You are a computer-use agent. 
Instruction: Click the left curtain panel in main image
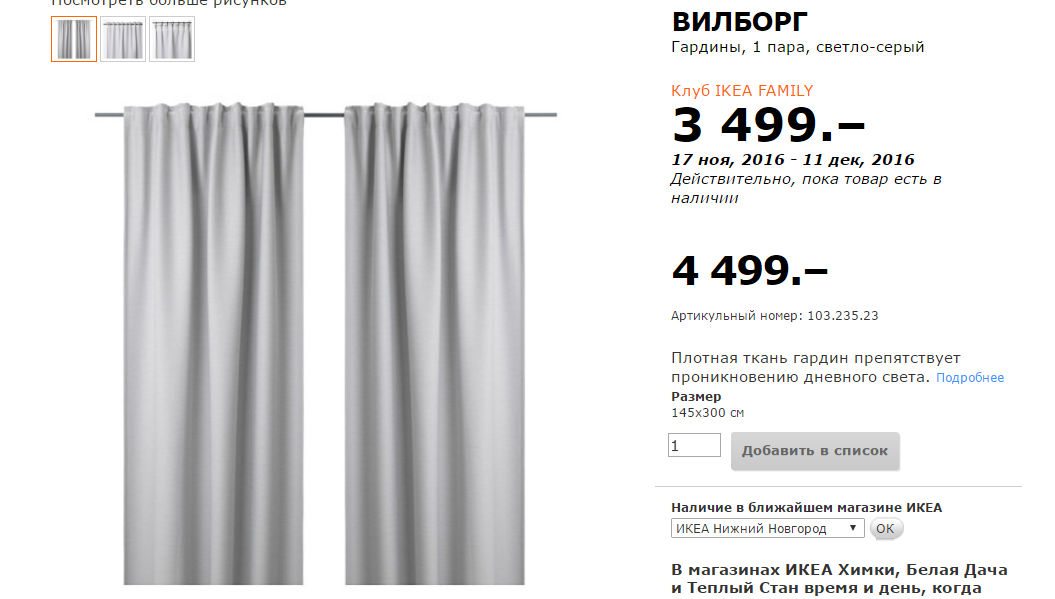coord(213,343)
